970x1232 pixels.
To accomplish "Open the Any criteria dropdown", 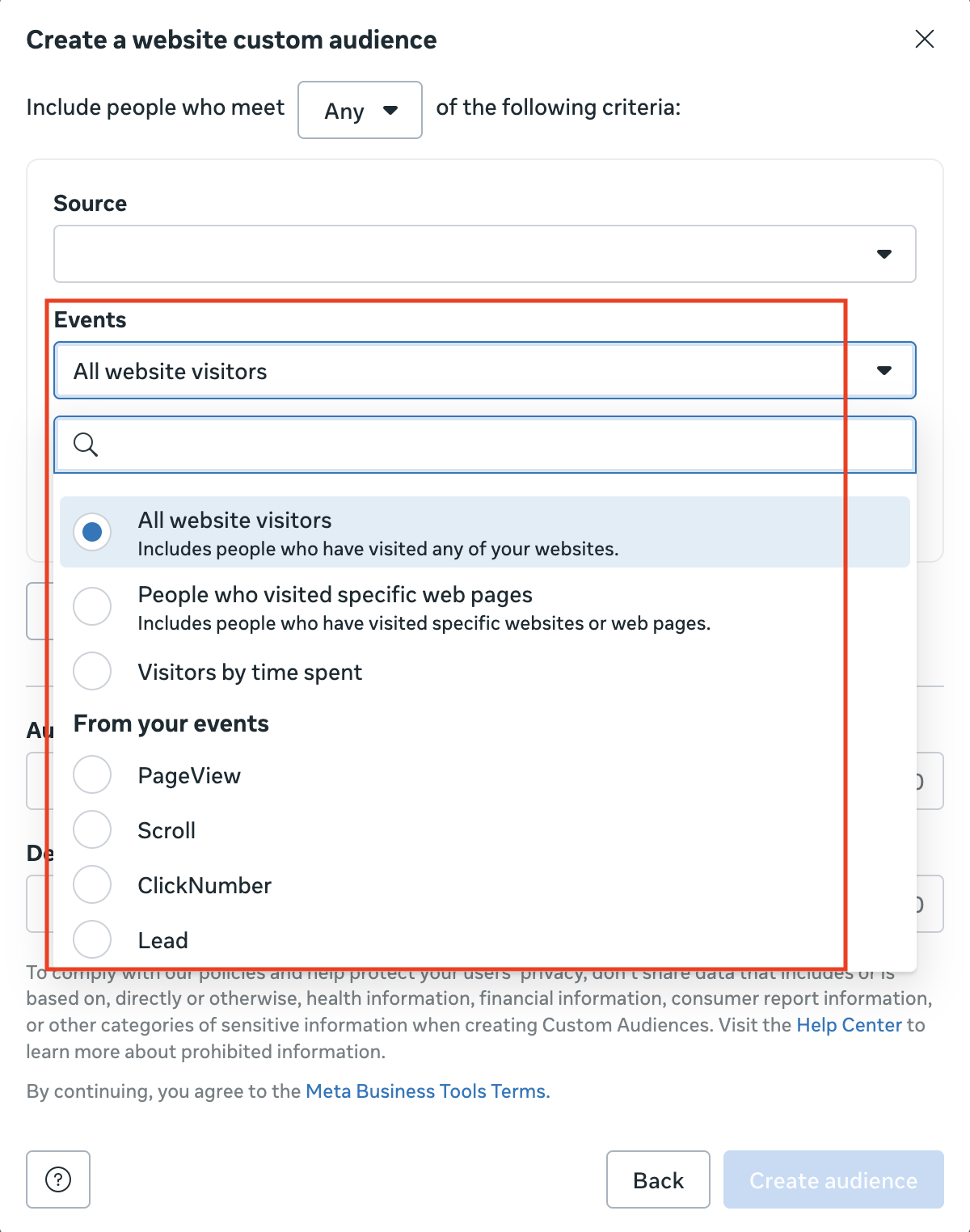I will pos(360,110).
